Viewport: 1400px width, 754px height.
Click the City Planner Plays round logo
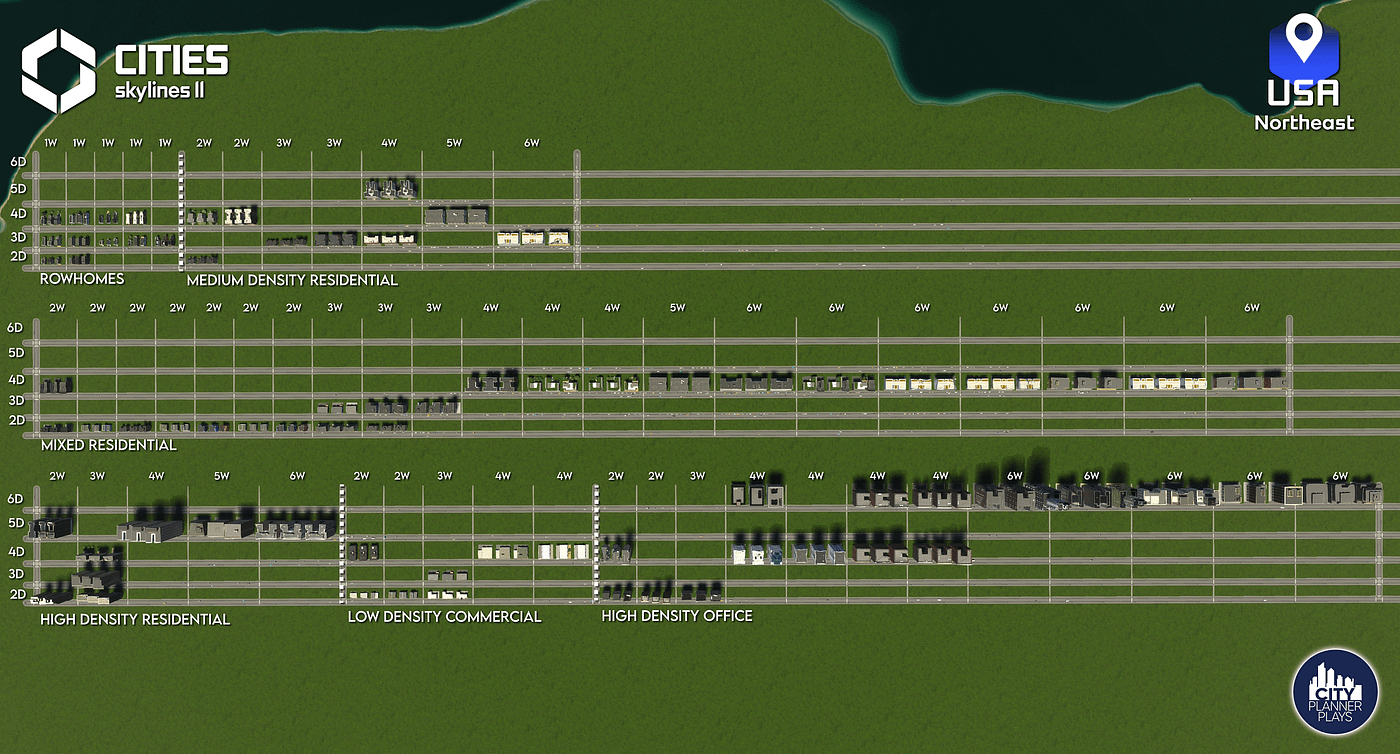[1335, 693]
